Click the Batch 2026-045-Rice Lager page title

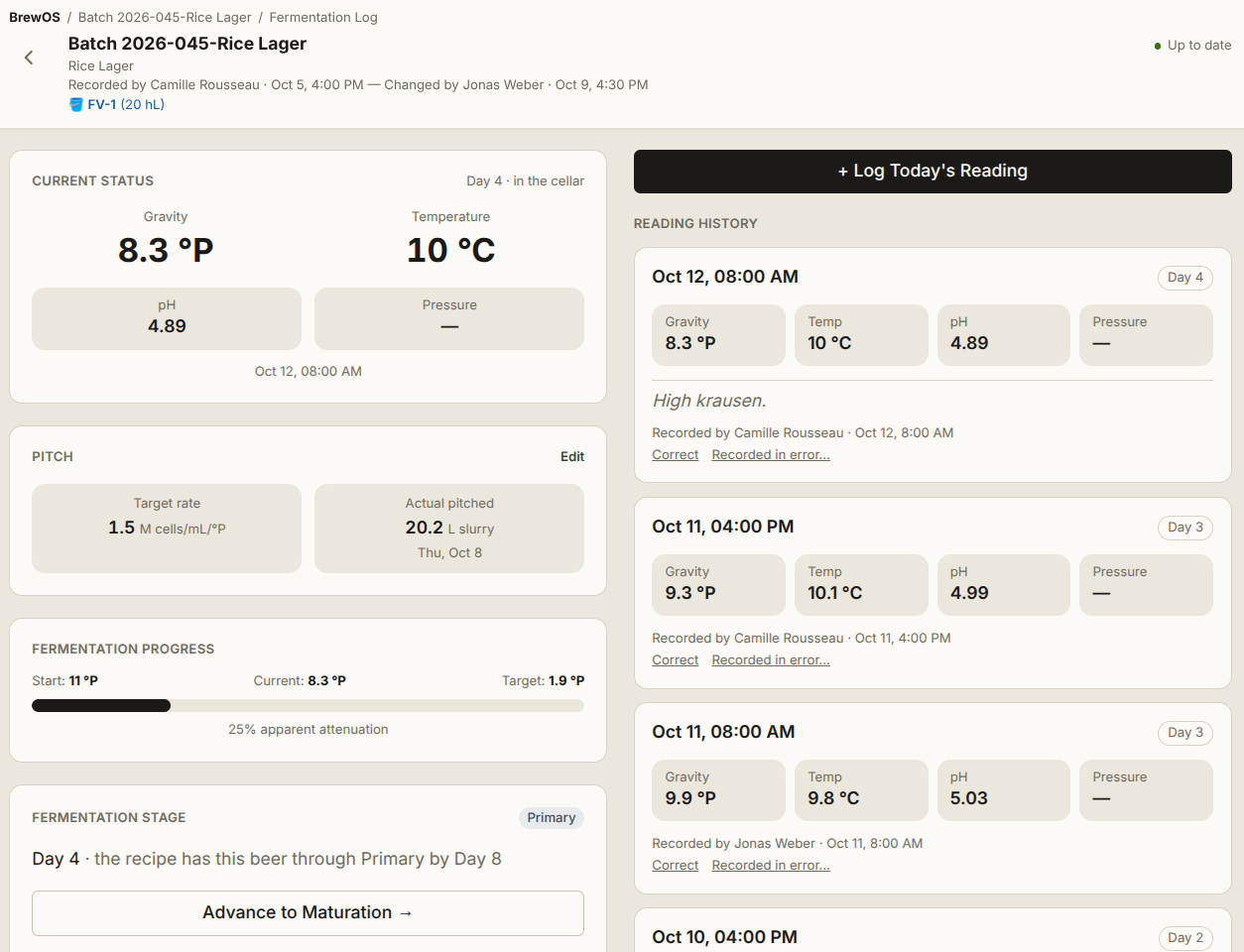(187, 44)
